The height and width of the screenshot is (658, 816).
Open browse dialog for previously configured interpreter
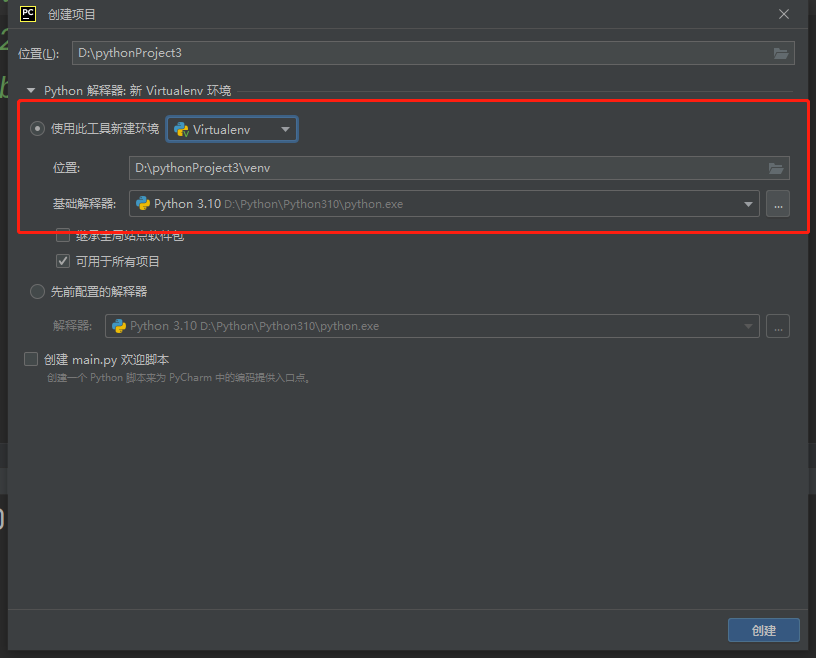[x=778, y=326]
